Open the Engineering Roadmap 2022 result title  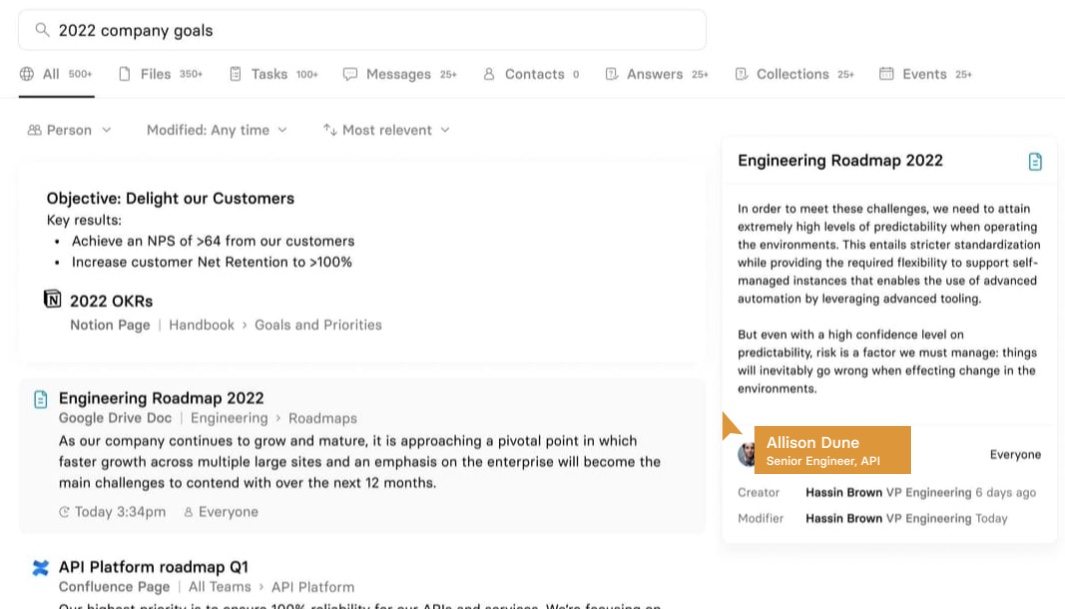(161, 398)
